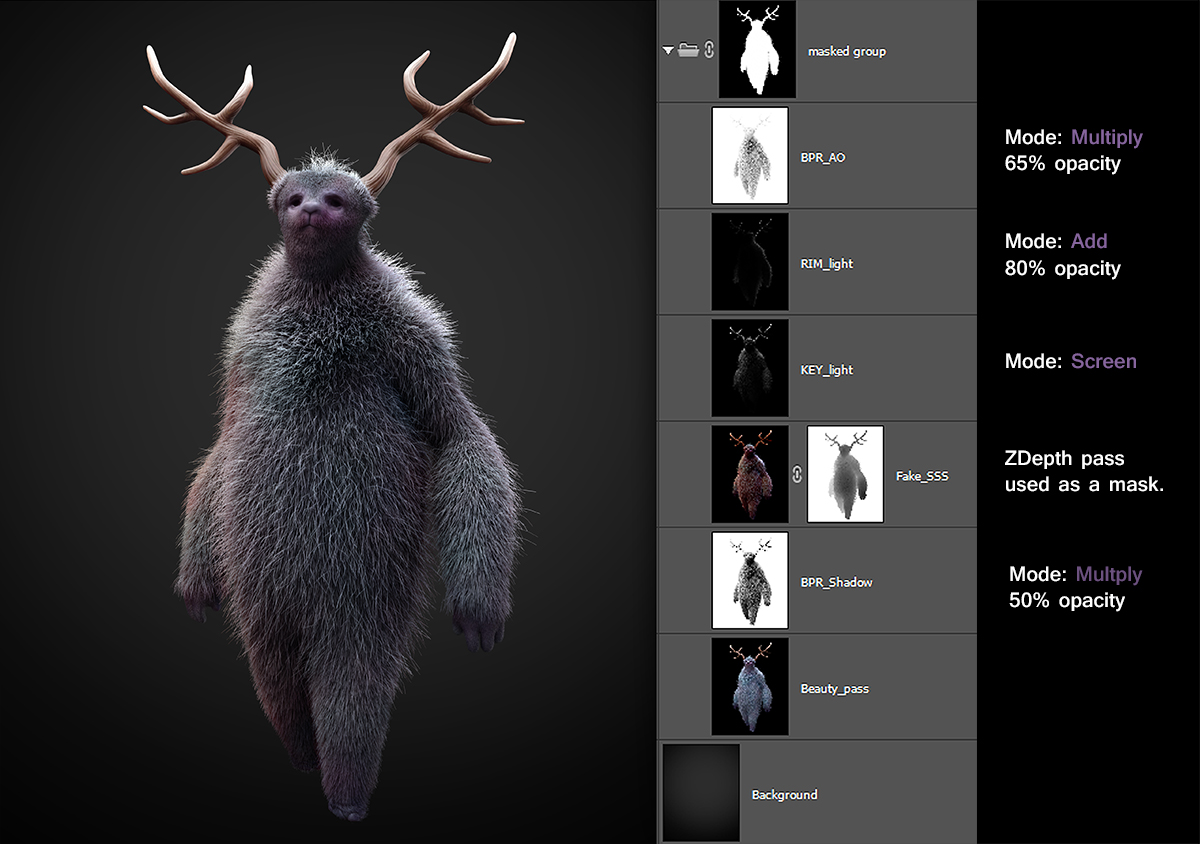
Task: Select the BPR_AO layer name
Action: pos(823,158)
